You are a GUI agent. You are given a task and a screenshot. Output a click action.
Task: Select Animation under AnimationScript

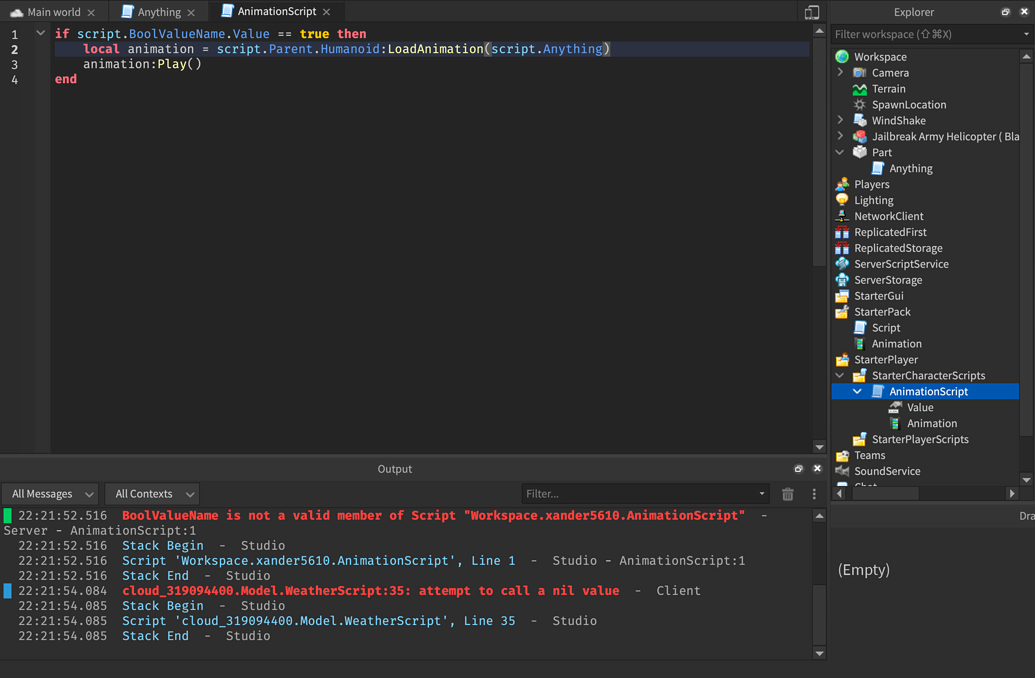point(932,423)
